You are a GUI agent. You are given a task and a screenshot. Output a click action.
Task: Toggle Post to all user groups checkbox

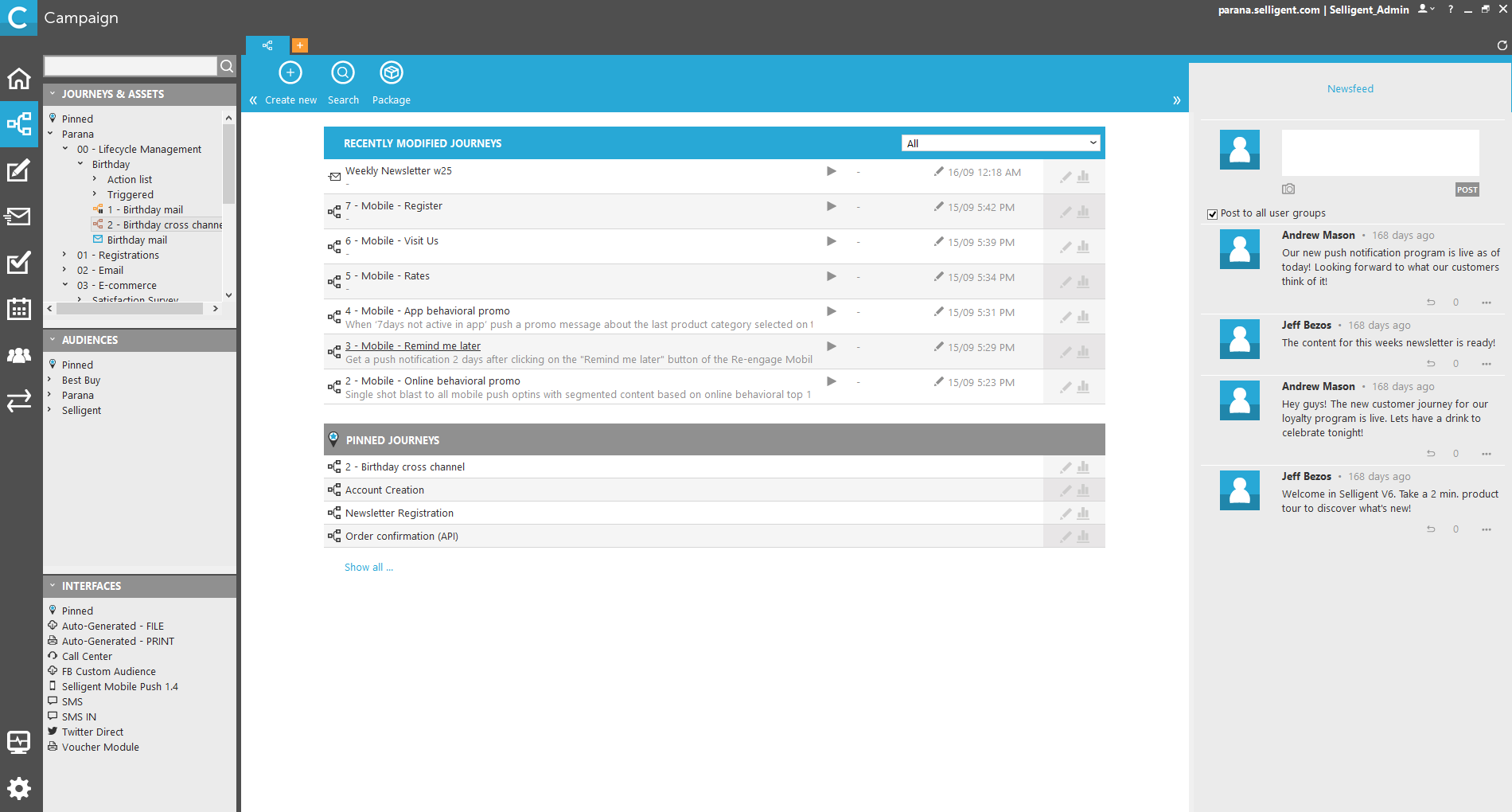click(x=1212, y=214)
